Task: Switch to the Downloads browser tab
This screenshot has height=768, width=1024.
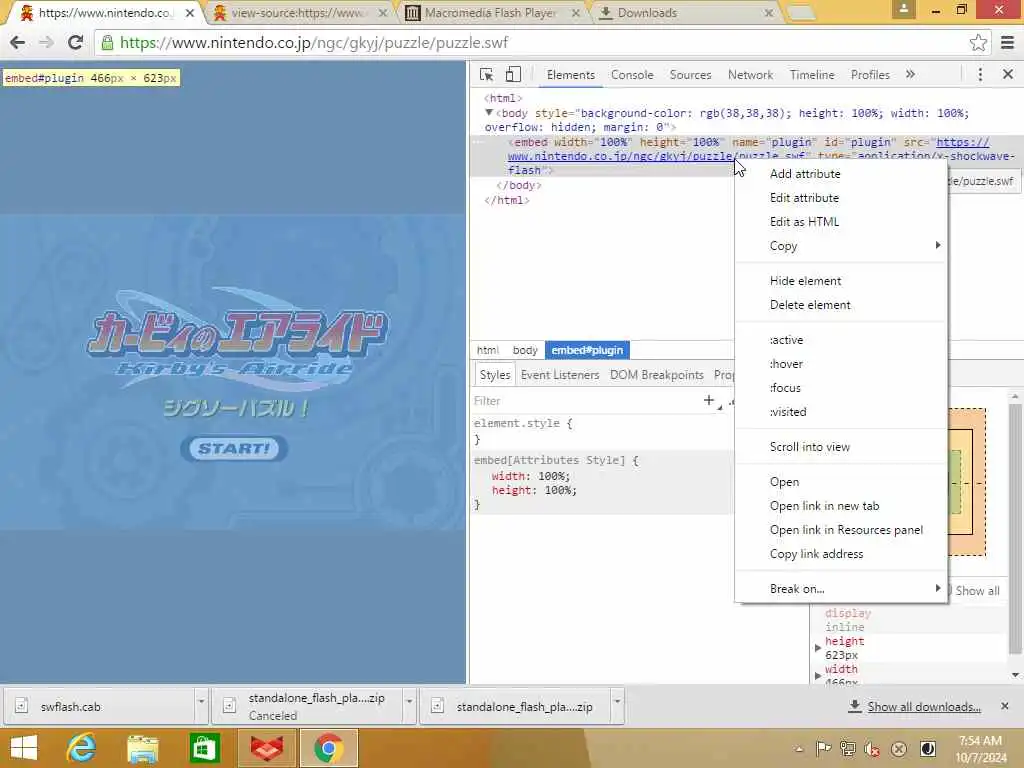Action: (684, 13)
